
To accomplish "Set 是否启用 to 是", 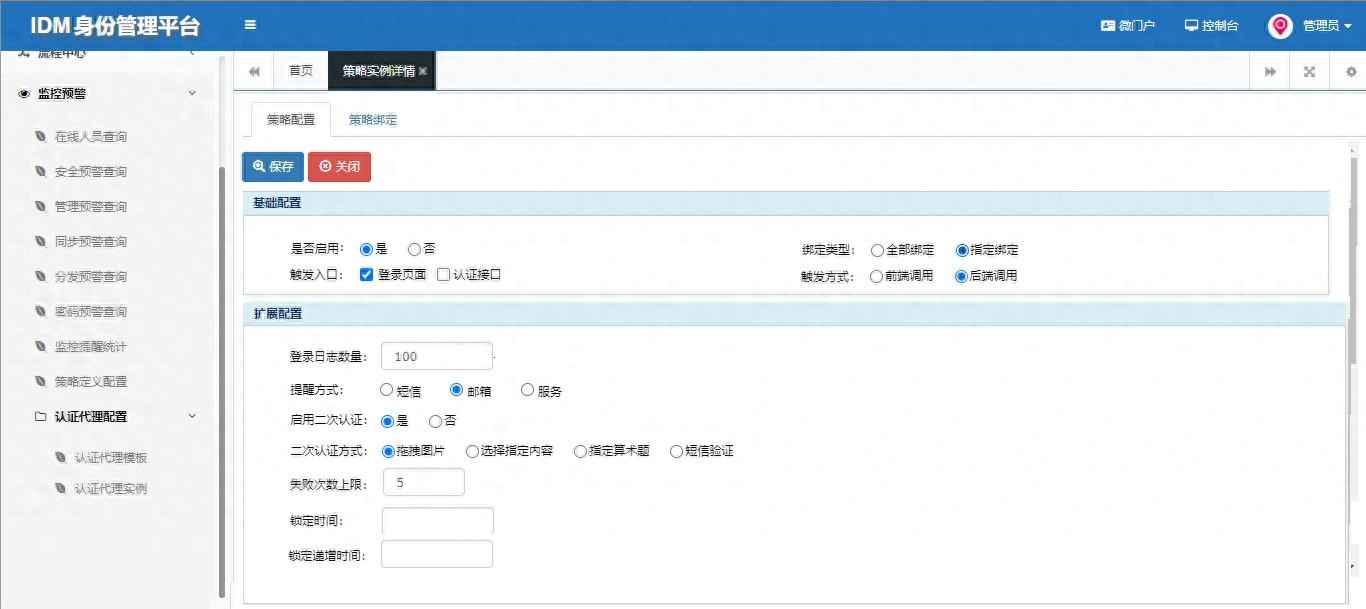I will [367, 249].
